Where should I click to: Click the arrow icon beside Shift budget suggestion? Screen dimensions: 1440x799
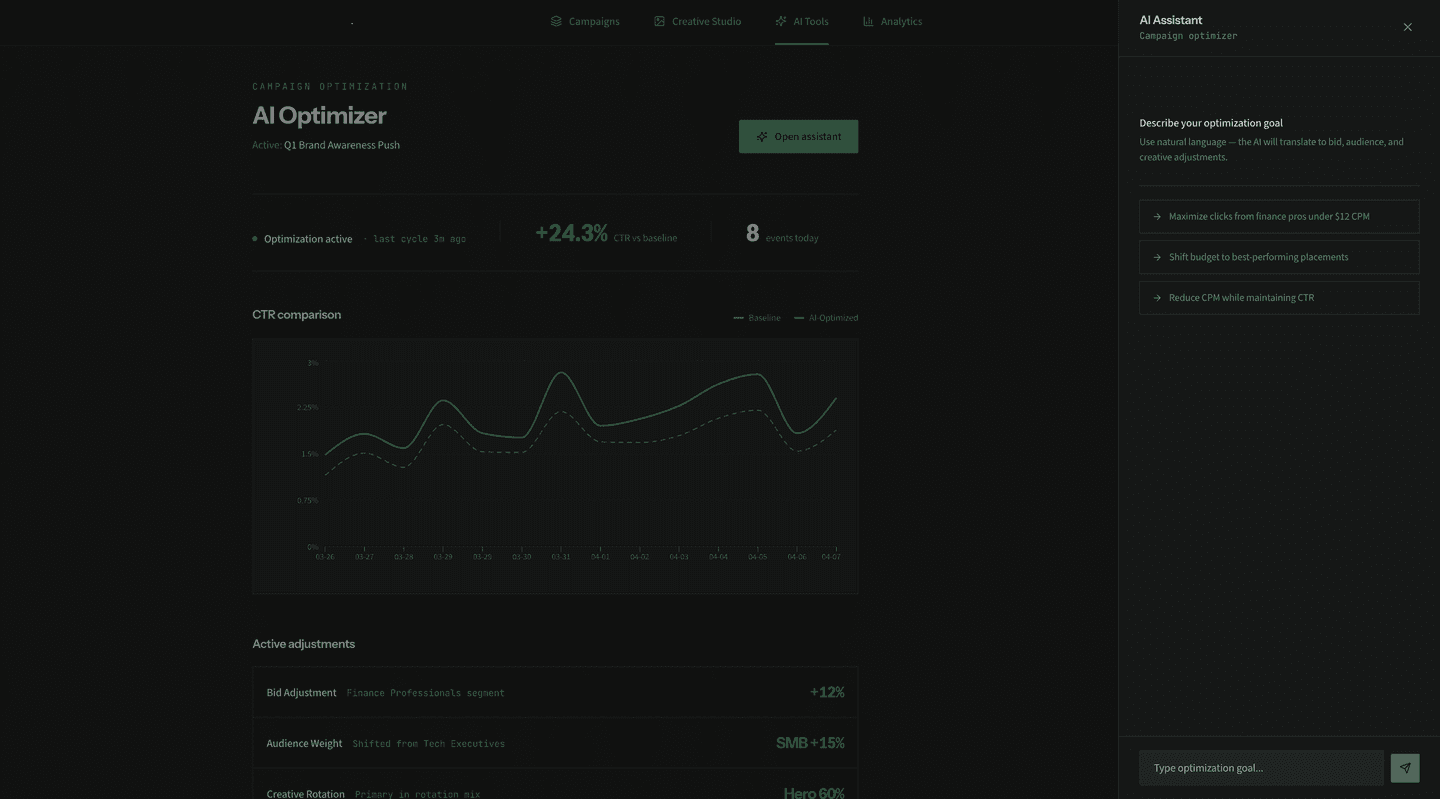click(1157, 256)
